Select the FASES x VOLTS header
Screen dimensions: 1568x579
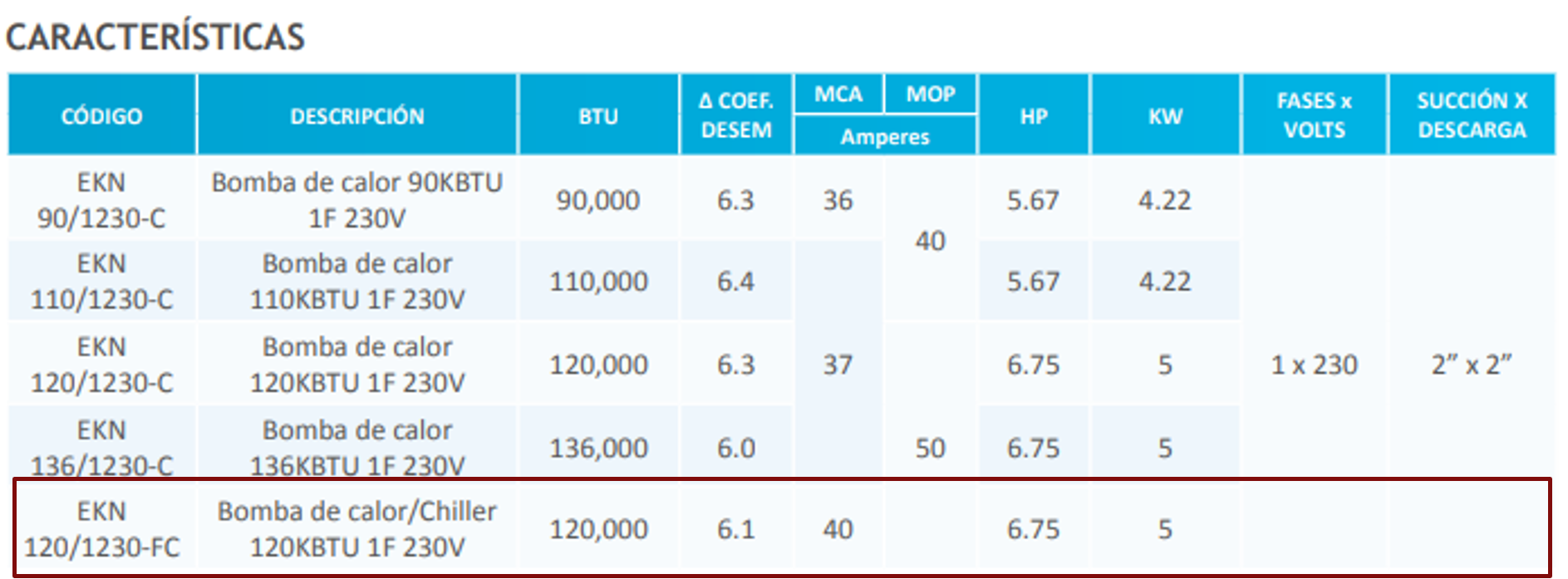click(x=1314, y=115)
